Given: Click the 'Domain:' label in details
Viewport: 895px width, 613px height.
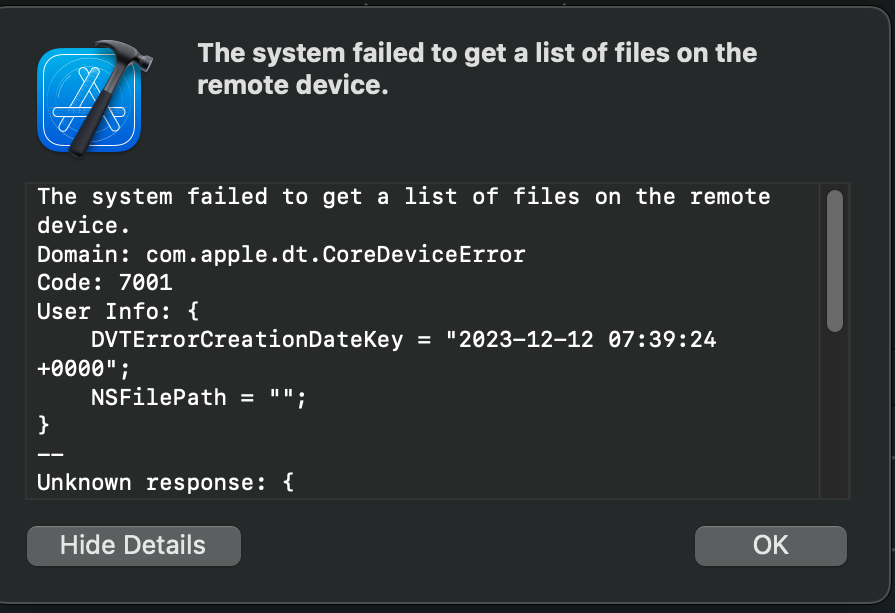Looking at the screenshot, I should pyautogui.click(x=84, y=254).
